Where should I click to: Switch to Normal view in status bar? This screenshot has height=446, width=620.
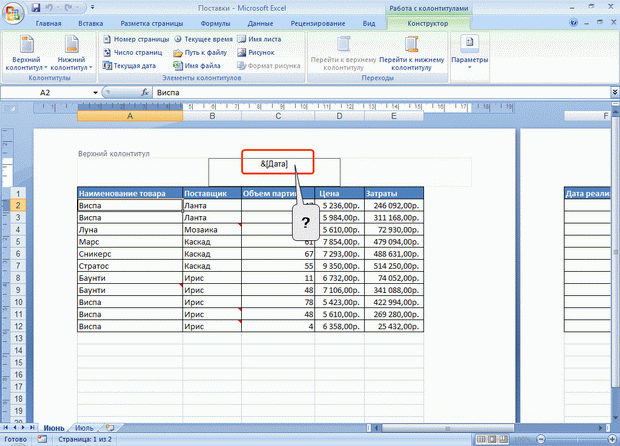[x=481, y=439]
